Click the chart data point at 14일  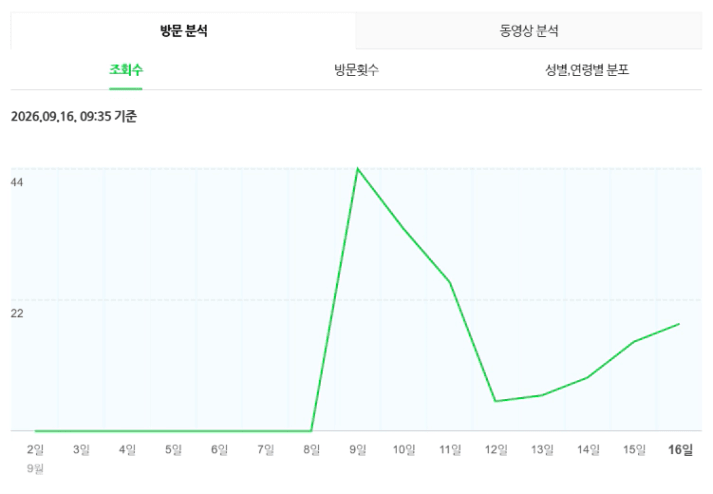pyautogui.click(x=587, y=378)
